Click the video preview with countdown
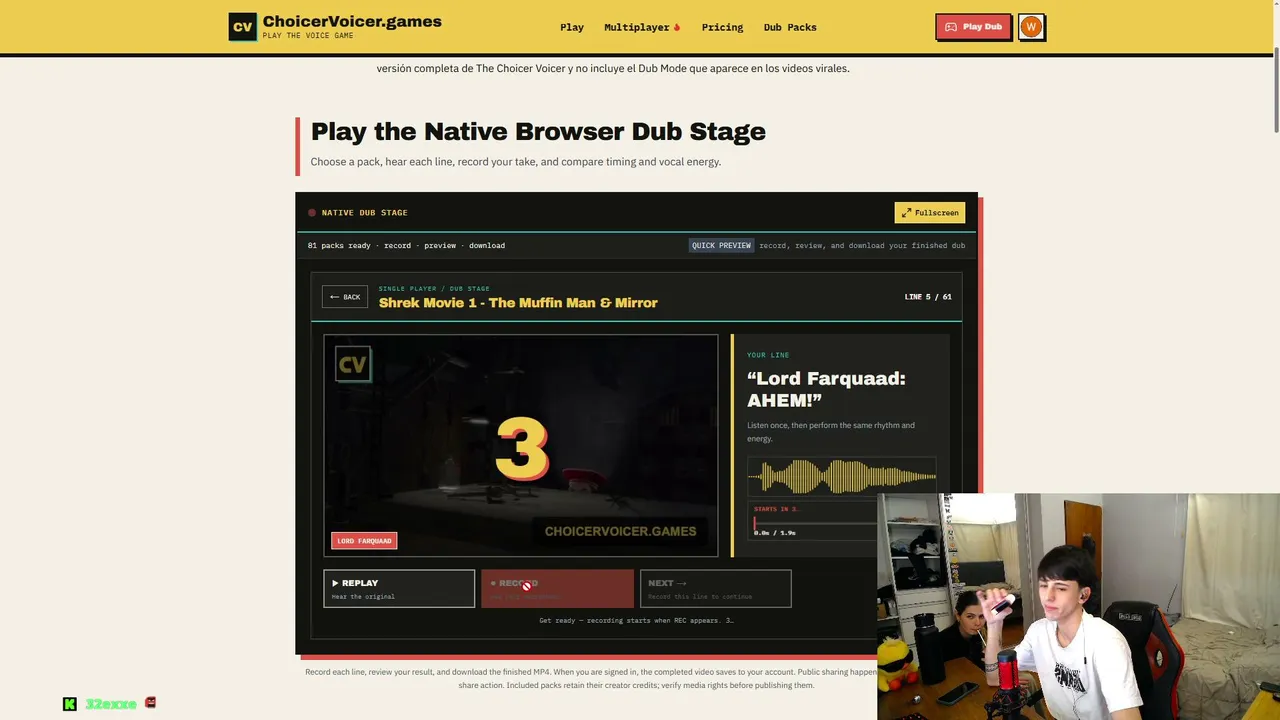This screenshot has height=720, width=1280. pyautogui.click(x=521, y=445)
